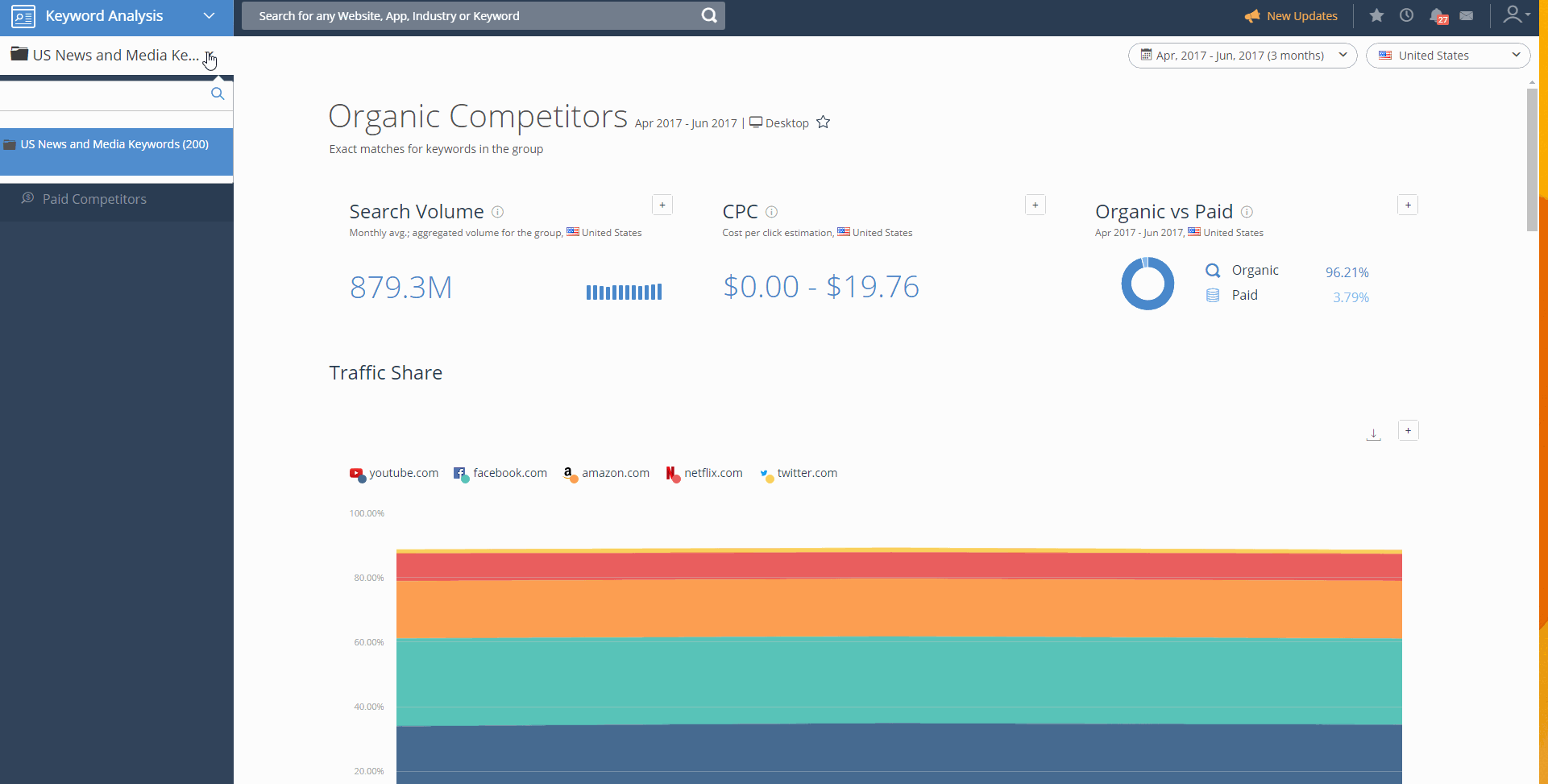
Task: Click the magnifier icon in group search
Action: click(218, 93)
